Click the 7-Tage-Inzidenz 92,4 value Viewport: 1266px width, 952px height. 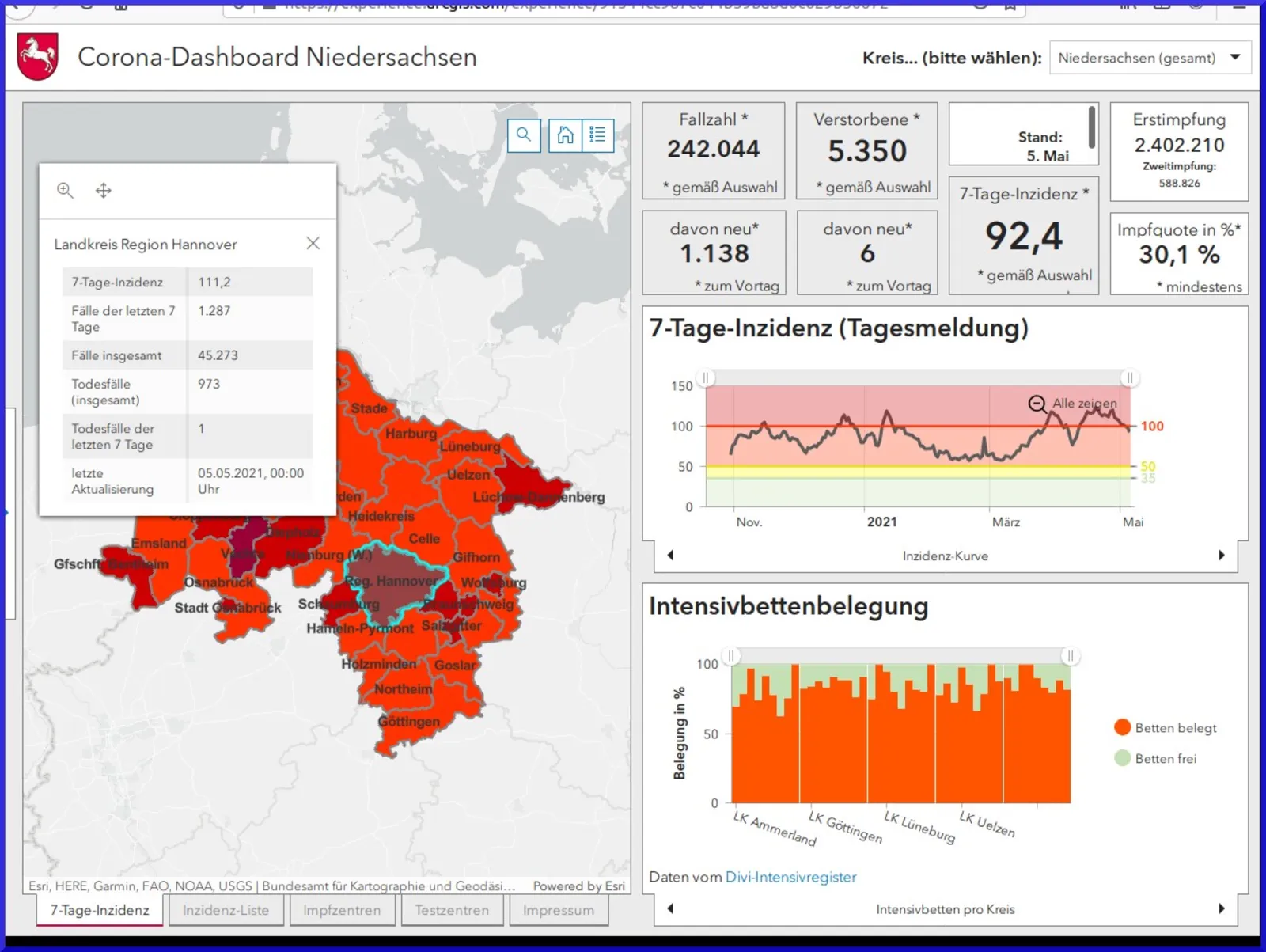(1024, 236)
